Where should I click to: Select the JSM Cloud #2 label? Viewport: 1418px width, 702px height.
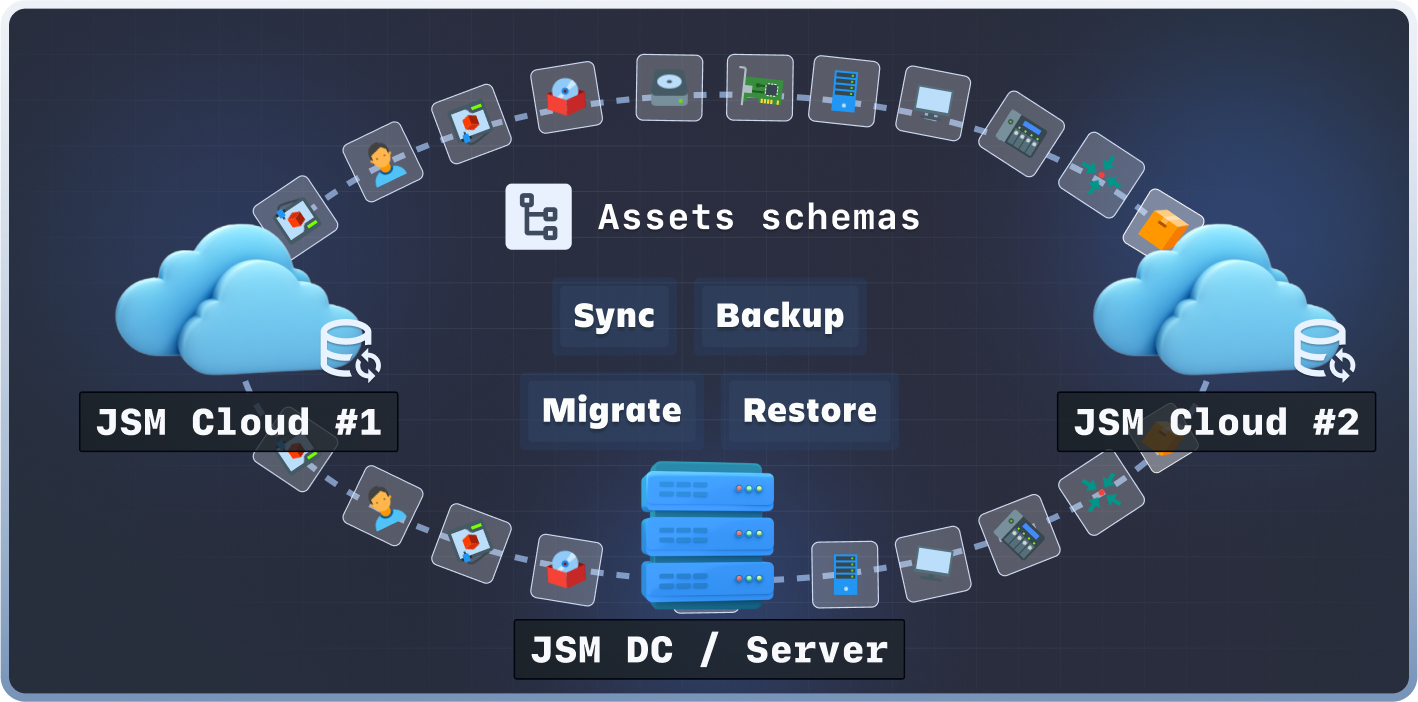pos(1215,422)
